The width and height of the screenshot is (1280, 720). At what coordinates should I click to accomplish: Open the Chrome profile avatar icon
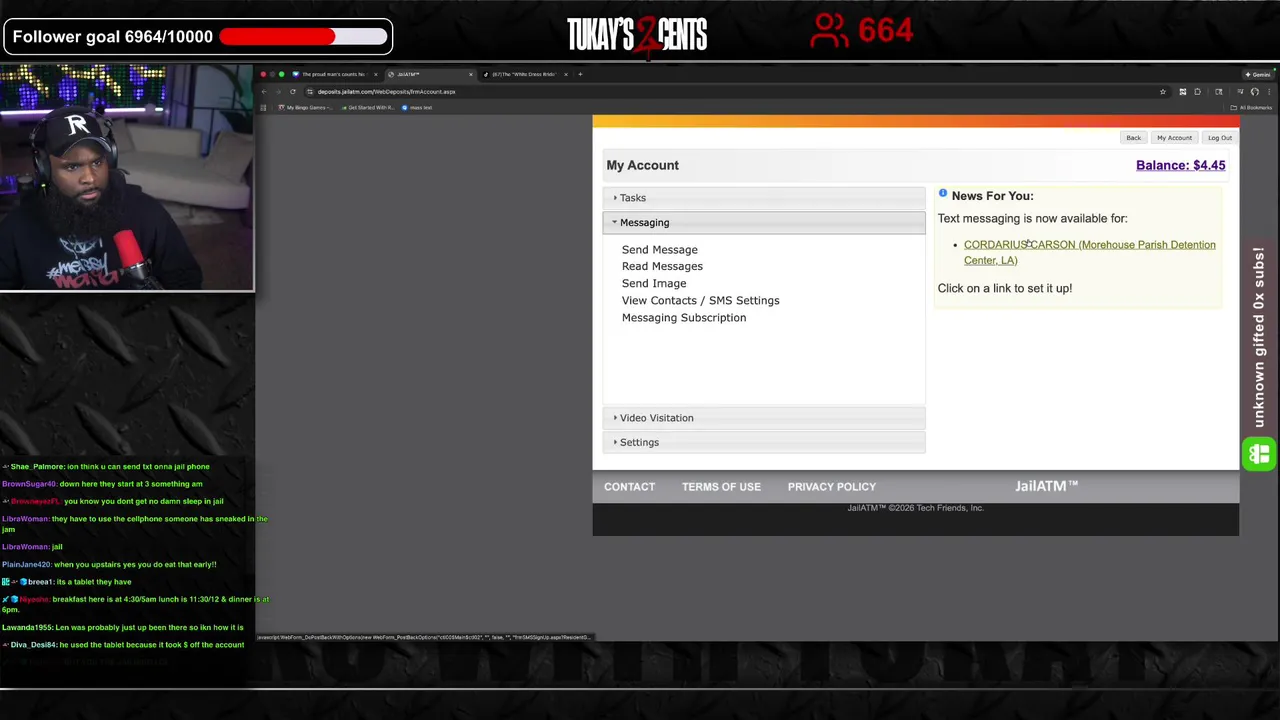pyautogui.click(x=1255, y=92)
